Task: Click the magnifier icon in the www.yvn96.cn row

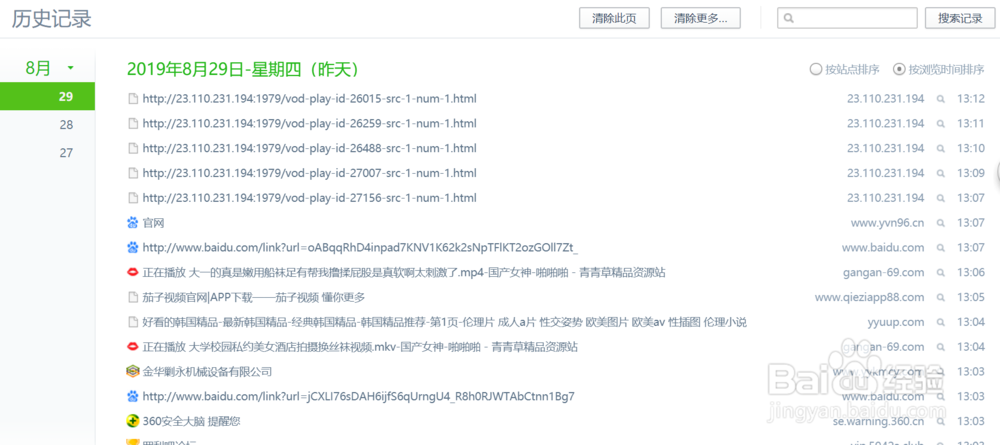Action: [940, 224]
